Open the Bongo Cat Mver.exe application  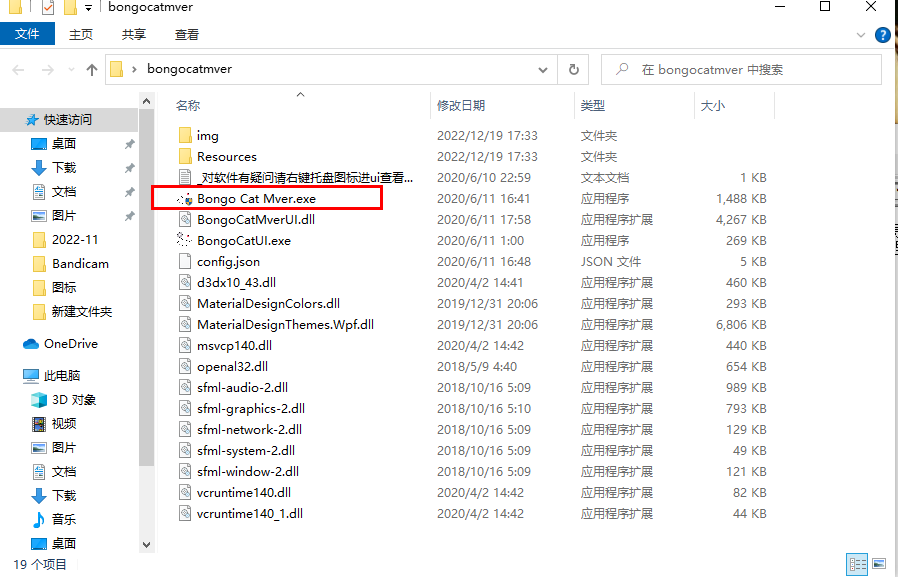[256, 199]
